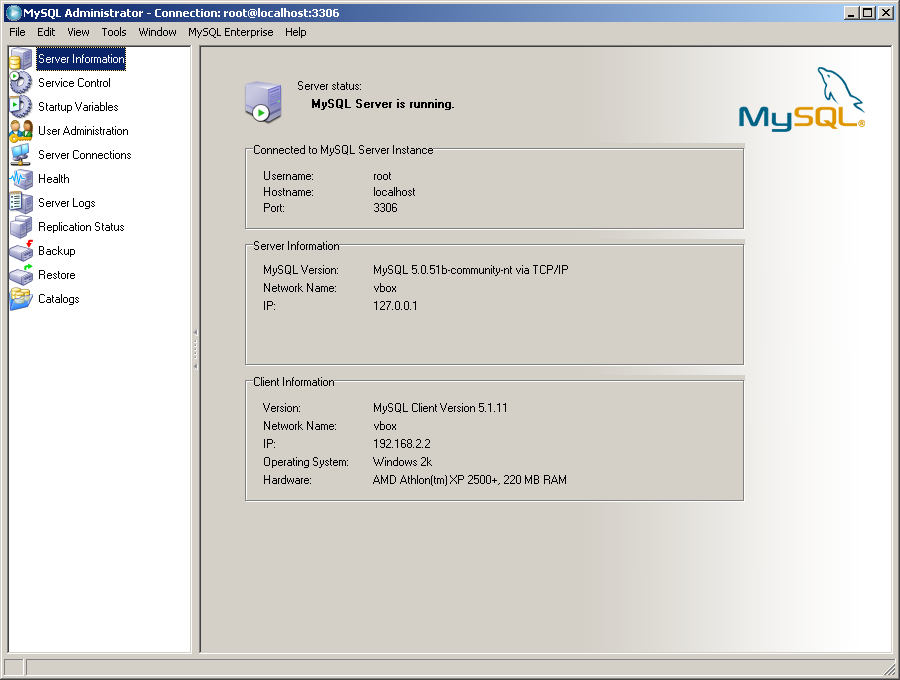Click the Server Information sidebar icon
Image resolution: width=900 pixels, height=680 pixels.
click(x=21, y=59)
